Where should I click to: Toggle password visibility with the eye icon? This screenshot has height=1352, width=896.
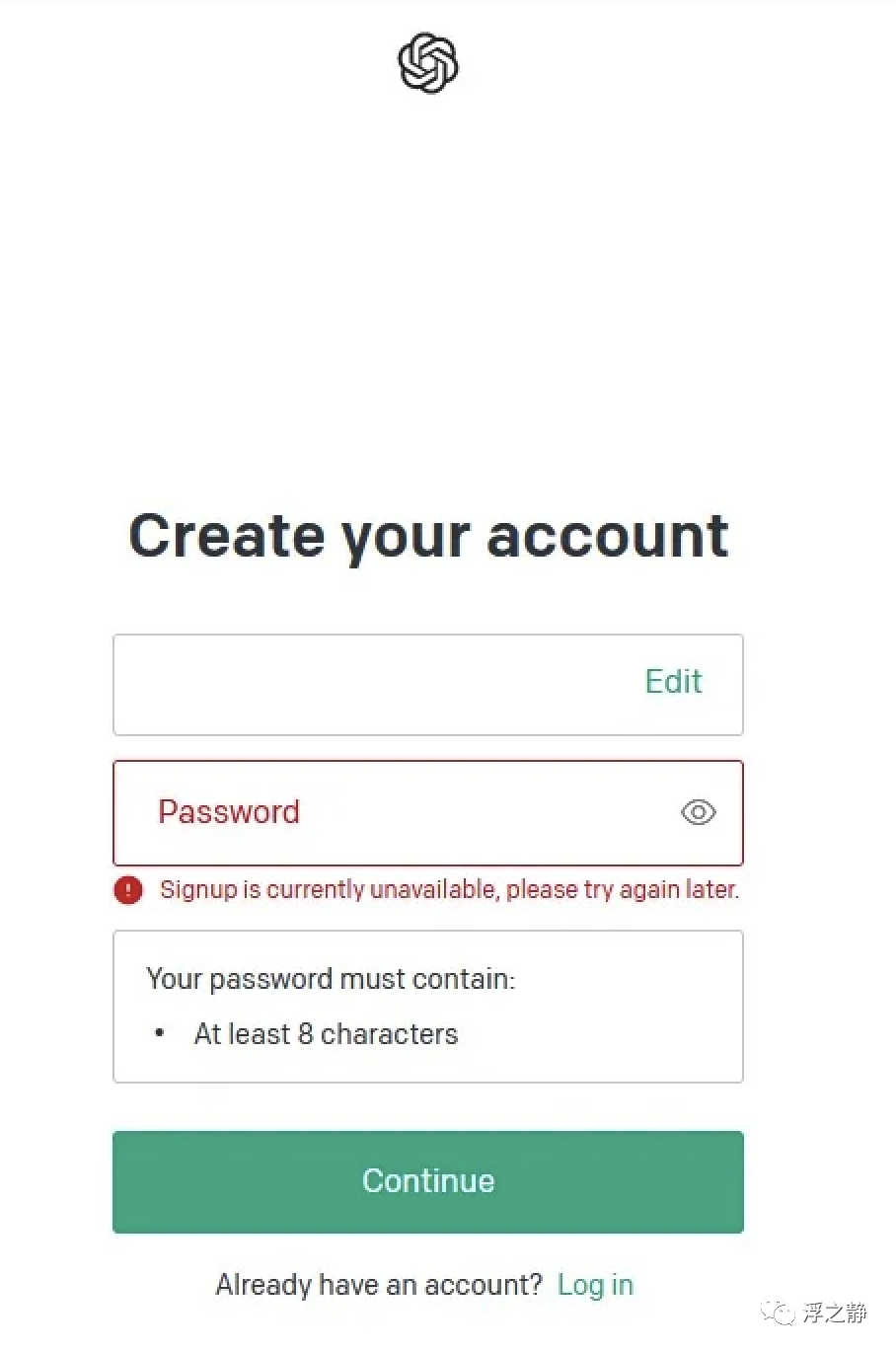coord(698,812)
